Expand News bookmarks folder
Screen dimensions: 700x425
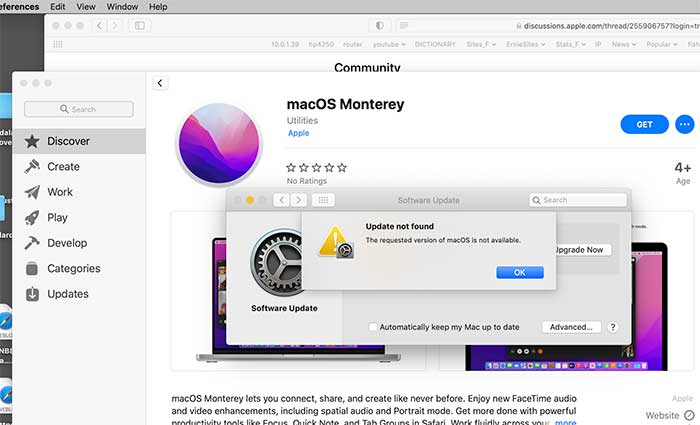pyautogui.click(x=624, y=44)
